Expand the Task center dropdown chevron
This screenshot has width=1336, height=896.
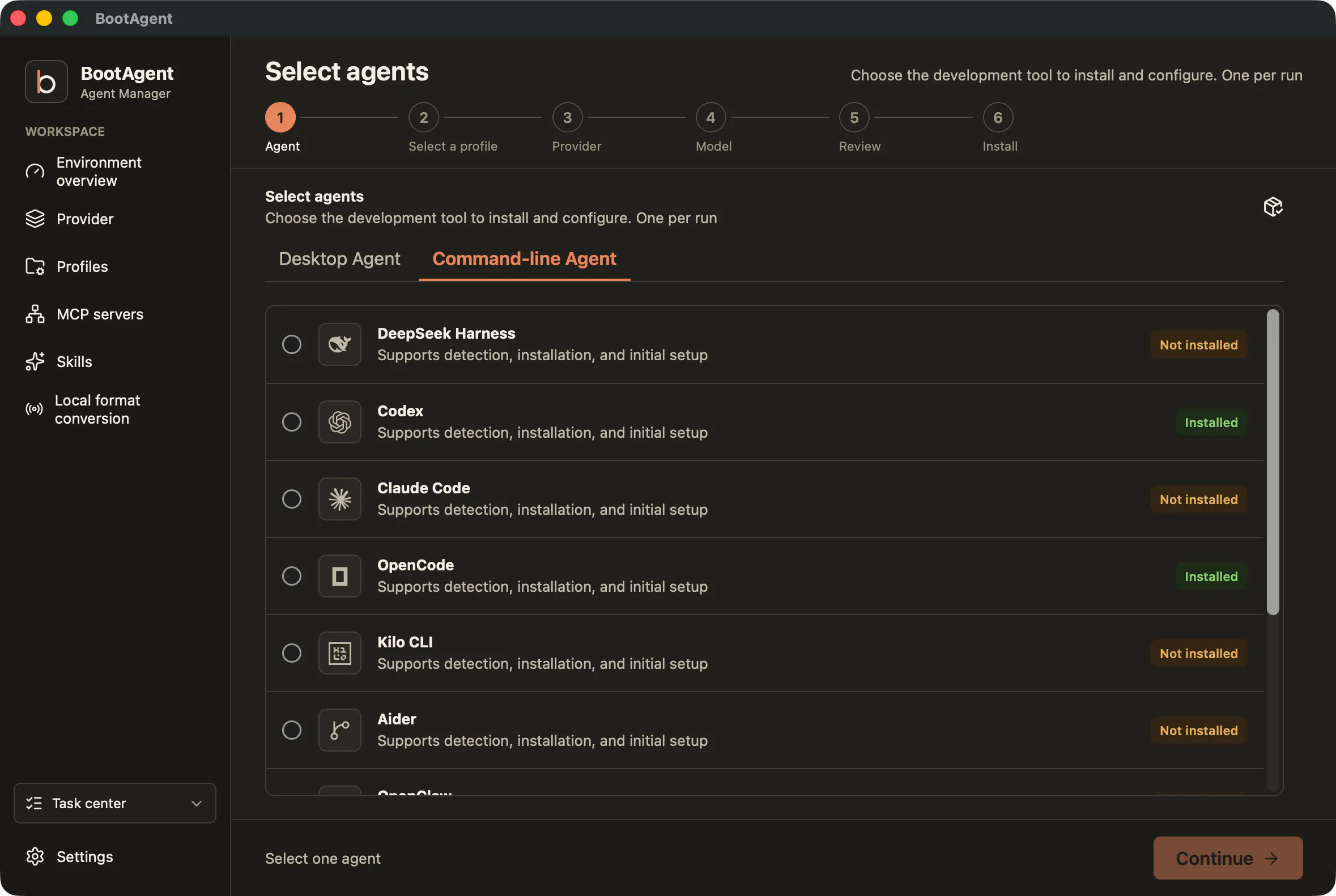[197, 804]
